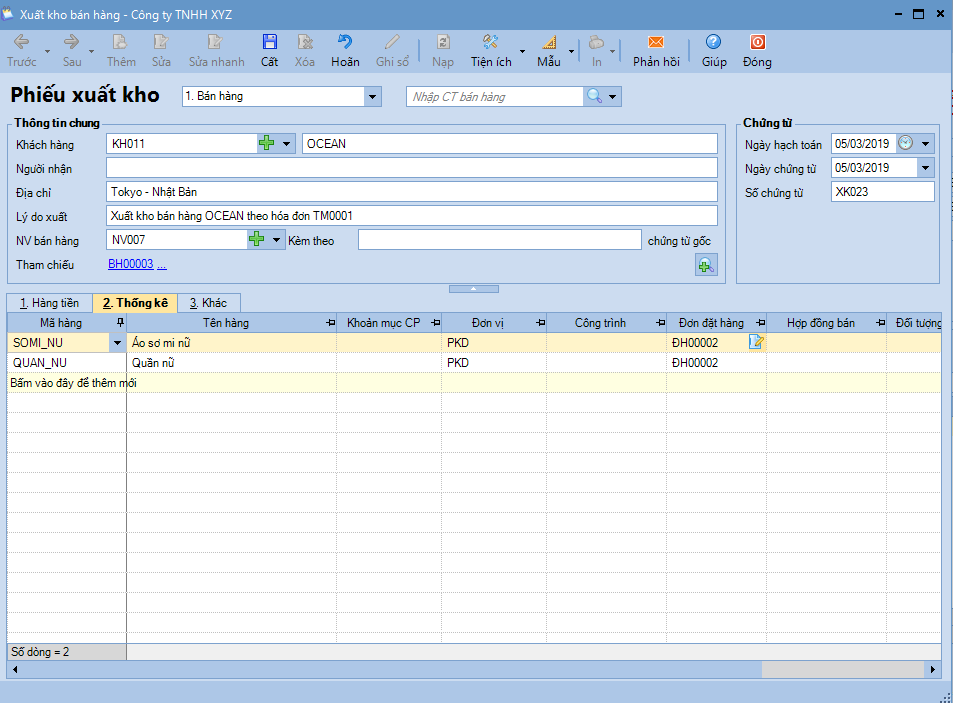The width and height of the screenshot is (953, 703).
Task: Open the BH00003 reference link
Action: pyautogui.click(x=130, y=264)
